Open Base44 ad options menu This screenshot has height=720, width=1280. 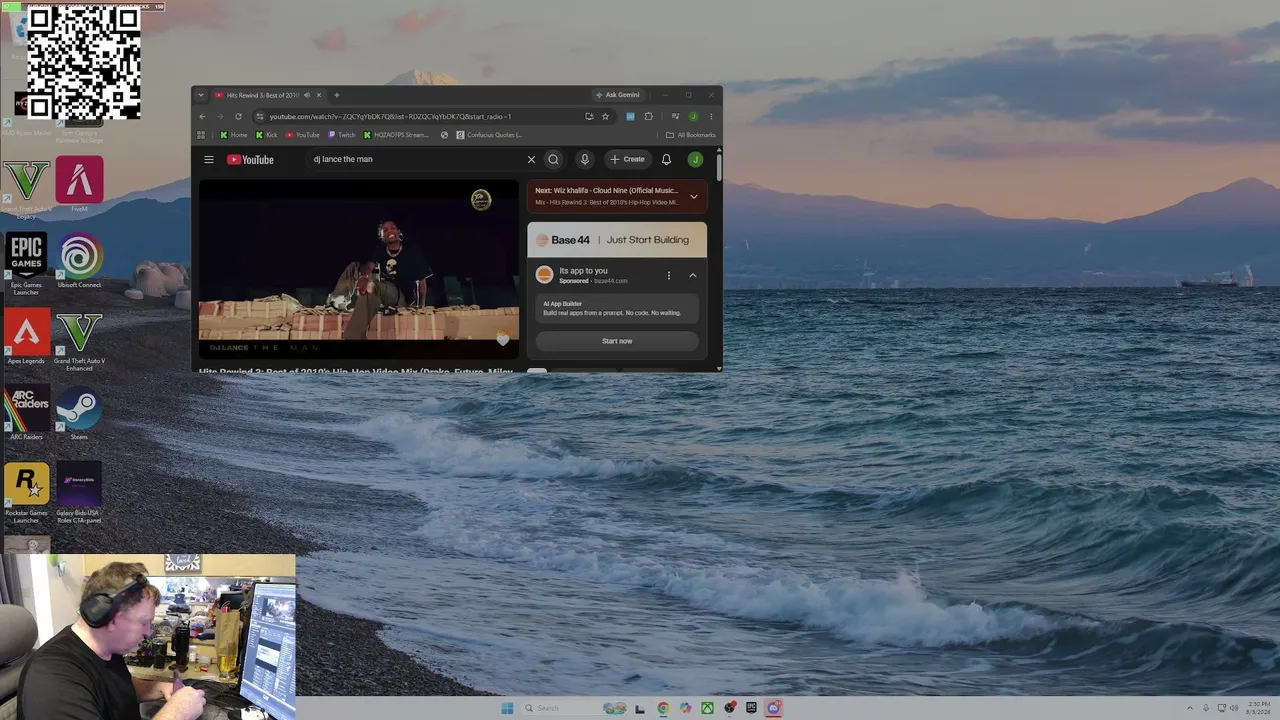click(x=669, y=275)
